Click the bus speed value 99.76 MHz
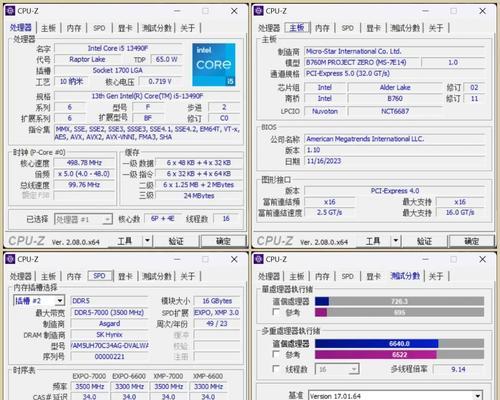 (x=84, y=185)
